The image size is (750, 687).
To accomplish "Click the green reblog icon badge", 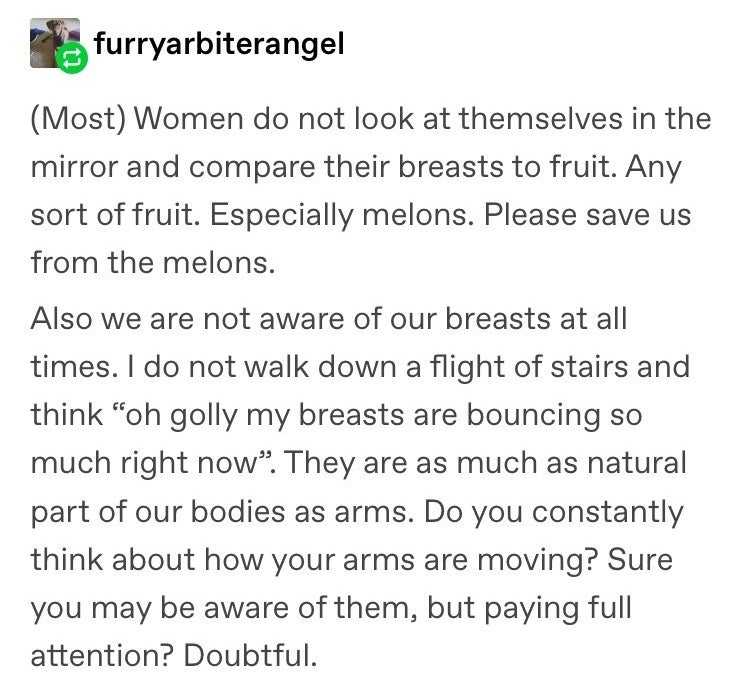I will pyautogui.click(x=72, y=58).
